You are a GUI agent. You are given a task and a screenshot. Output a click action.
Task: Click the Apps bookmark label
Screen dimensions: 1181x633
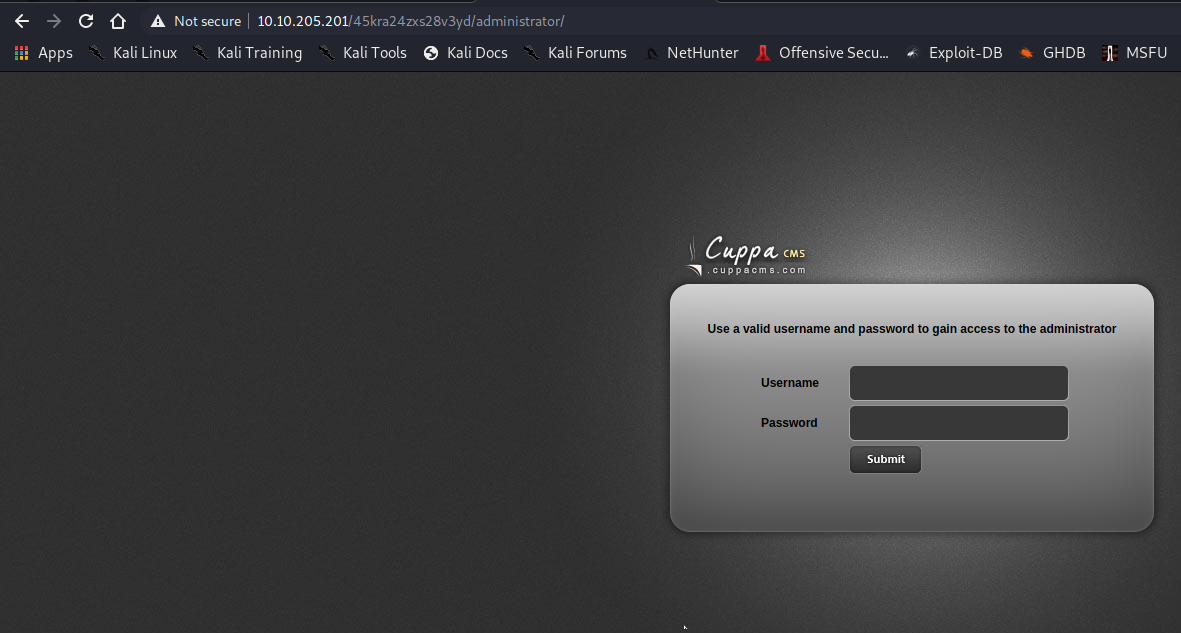coord(55,53)
